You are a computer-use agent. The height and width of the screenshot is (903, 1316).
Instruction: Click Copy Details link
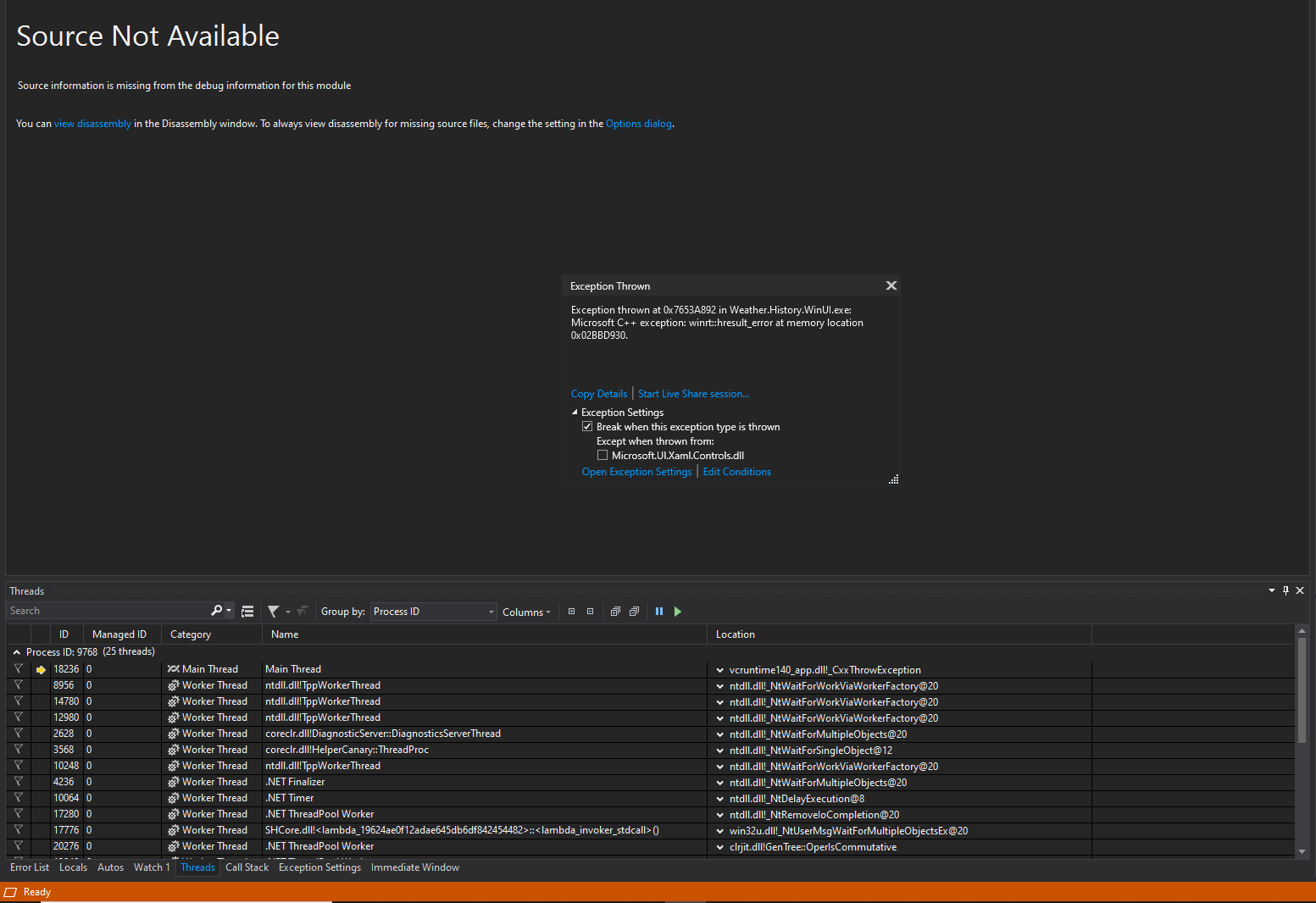click(x=599, y=394)
